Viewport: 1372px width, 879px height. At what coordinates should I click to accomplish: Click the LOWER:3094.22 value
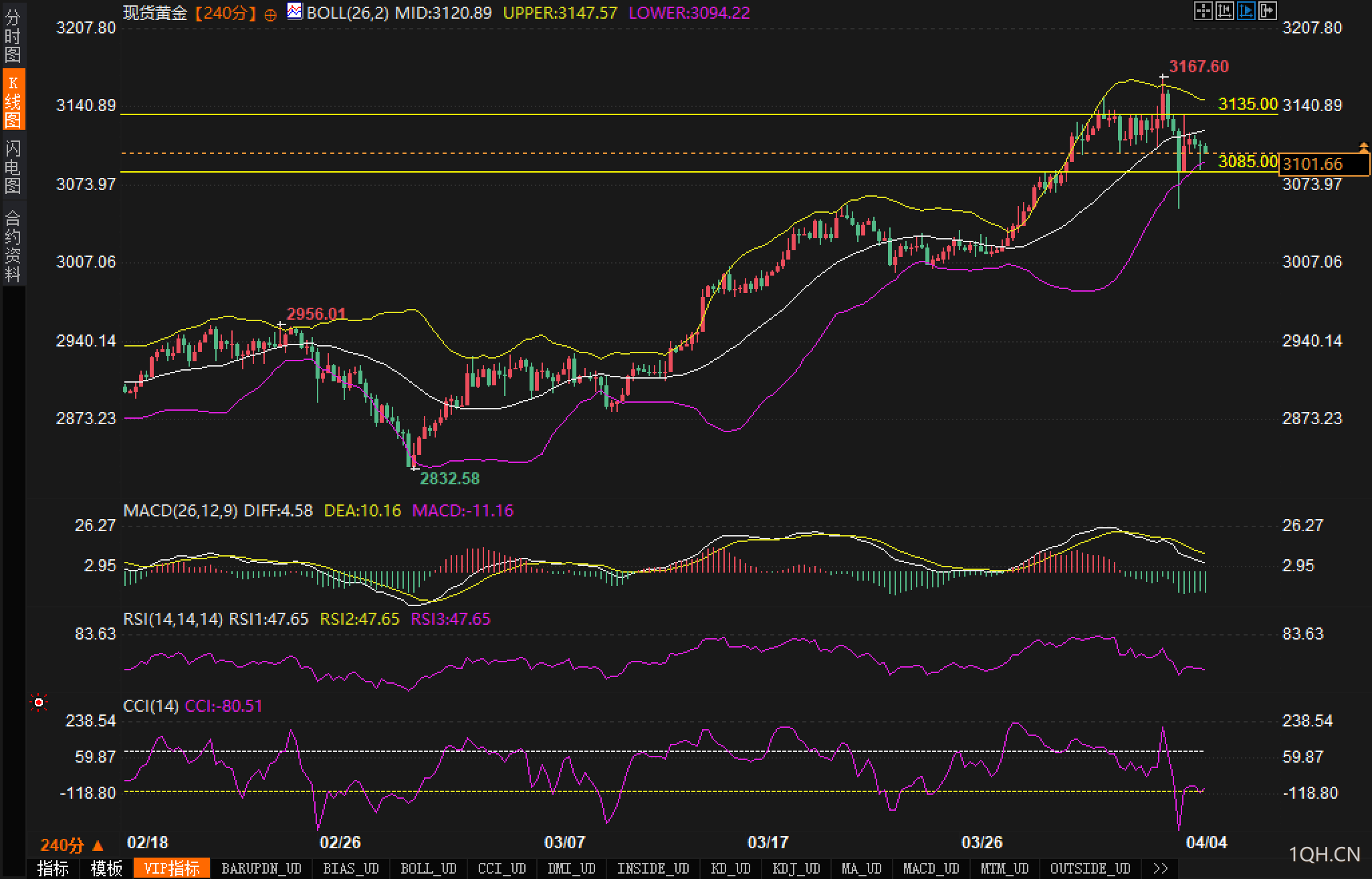(689, 13)
